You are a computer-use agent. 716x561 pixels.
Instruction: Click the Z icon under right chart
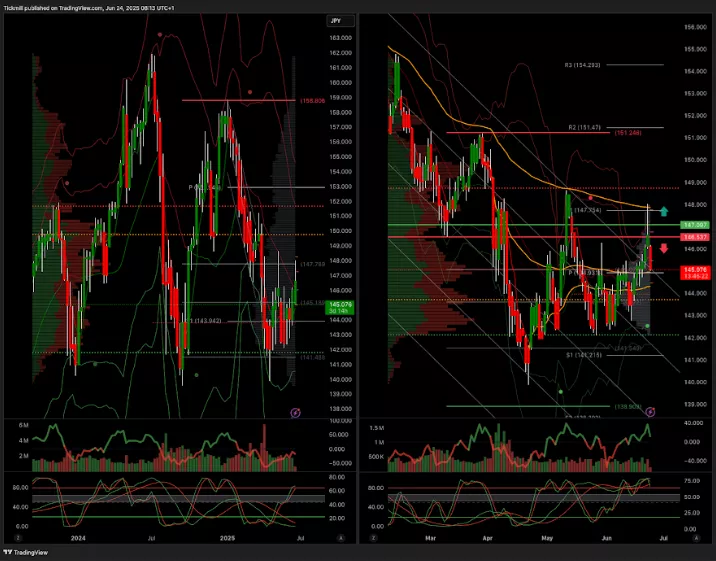click(372, 537)
